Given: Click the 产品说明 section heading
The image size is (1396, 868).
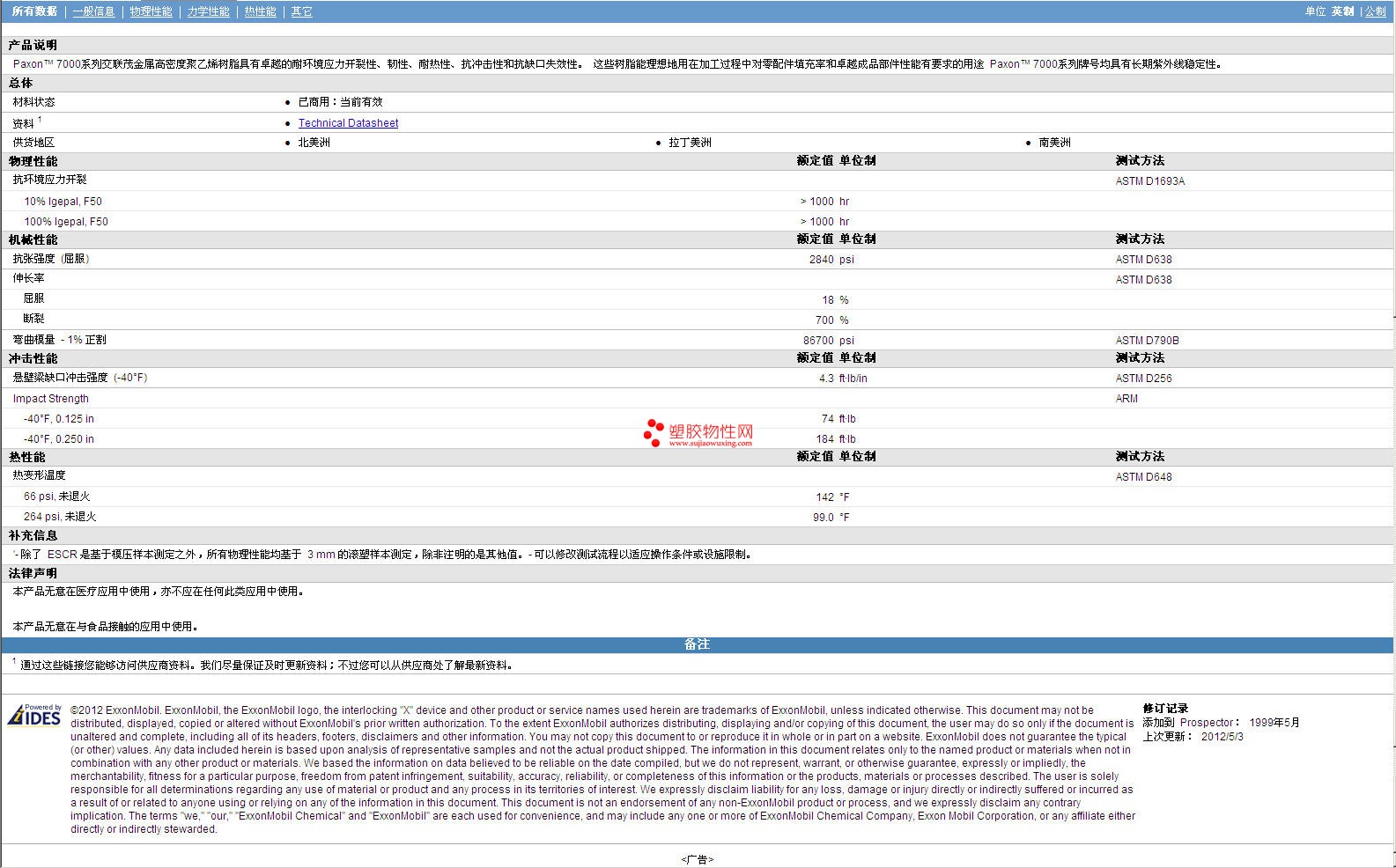Looking at the screenshot, I should [x=33, y=45].
